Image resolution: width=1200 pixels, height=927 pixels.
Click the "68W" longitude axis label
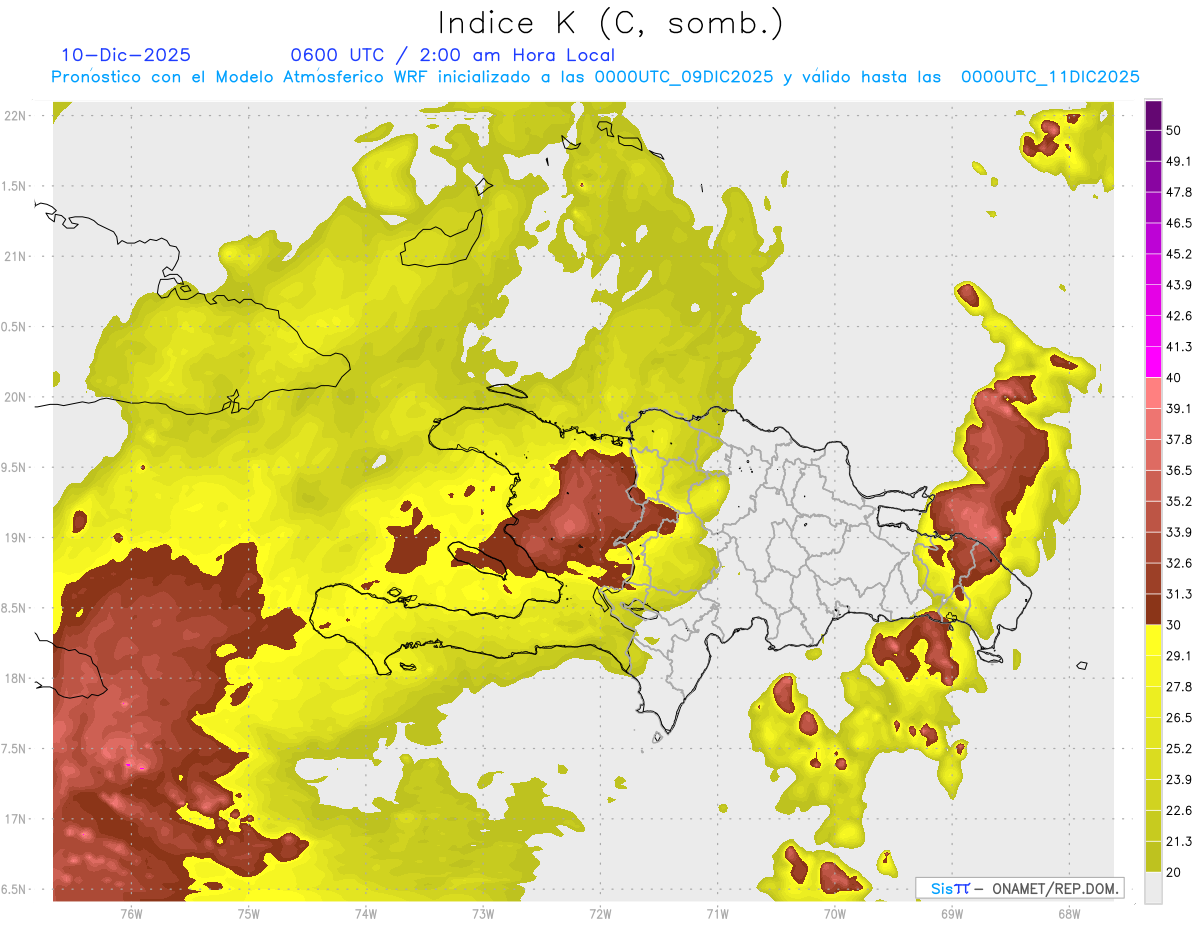click(x=1069, y=913)
